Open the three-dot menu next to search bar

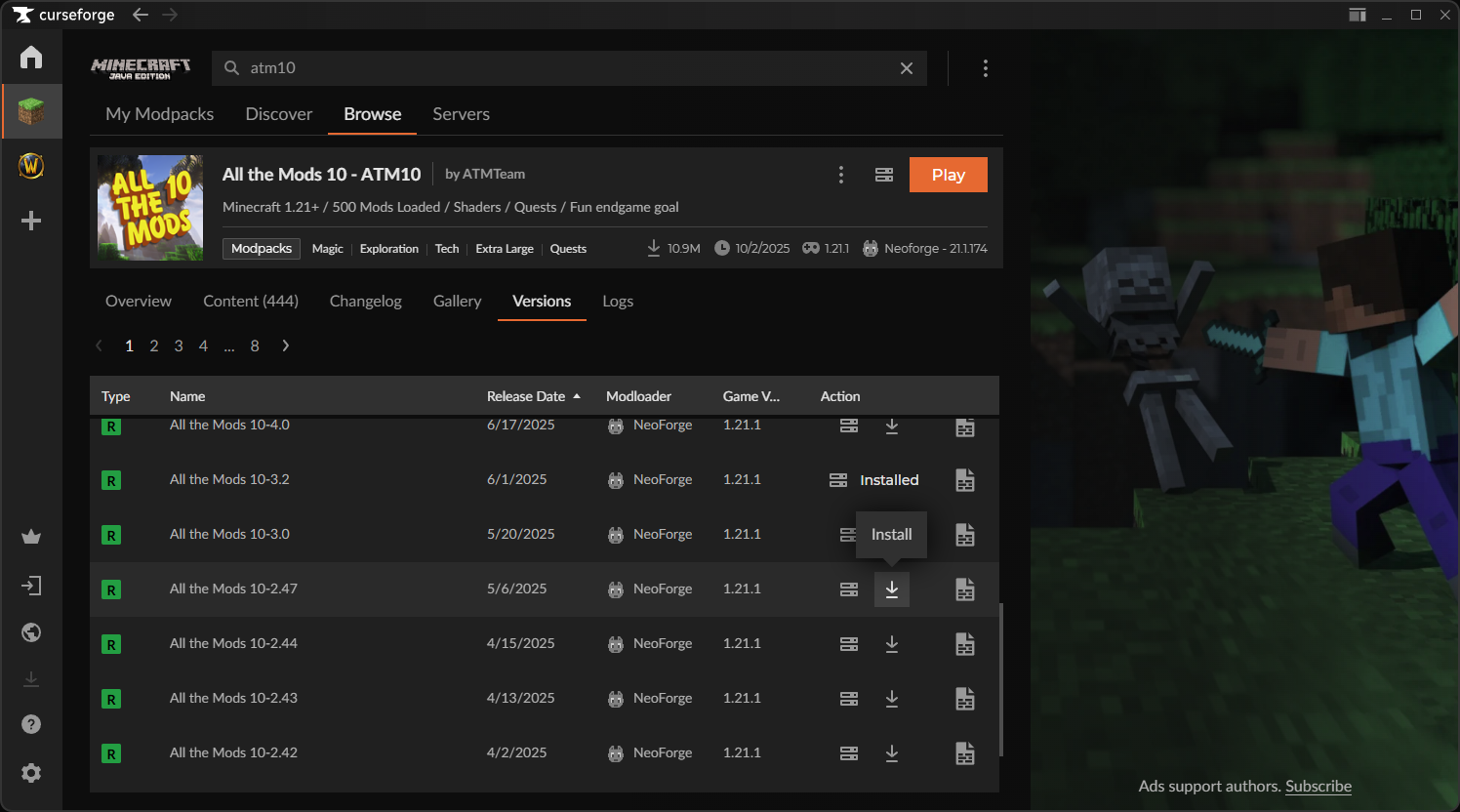(x=985, y=68)
